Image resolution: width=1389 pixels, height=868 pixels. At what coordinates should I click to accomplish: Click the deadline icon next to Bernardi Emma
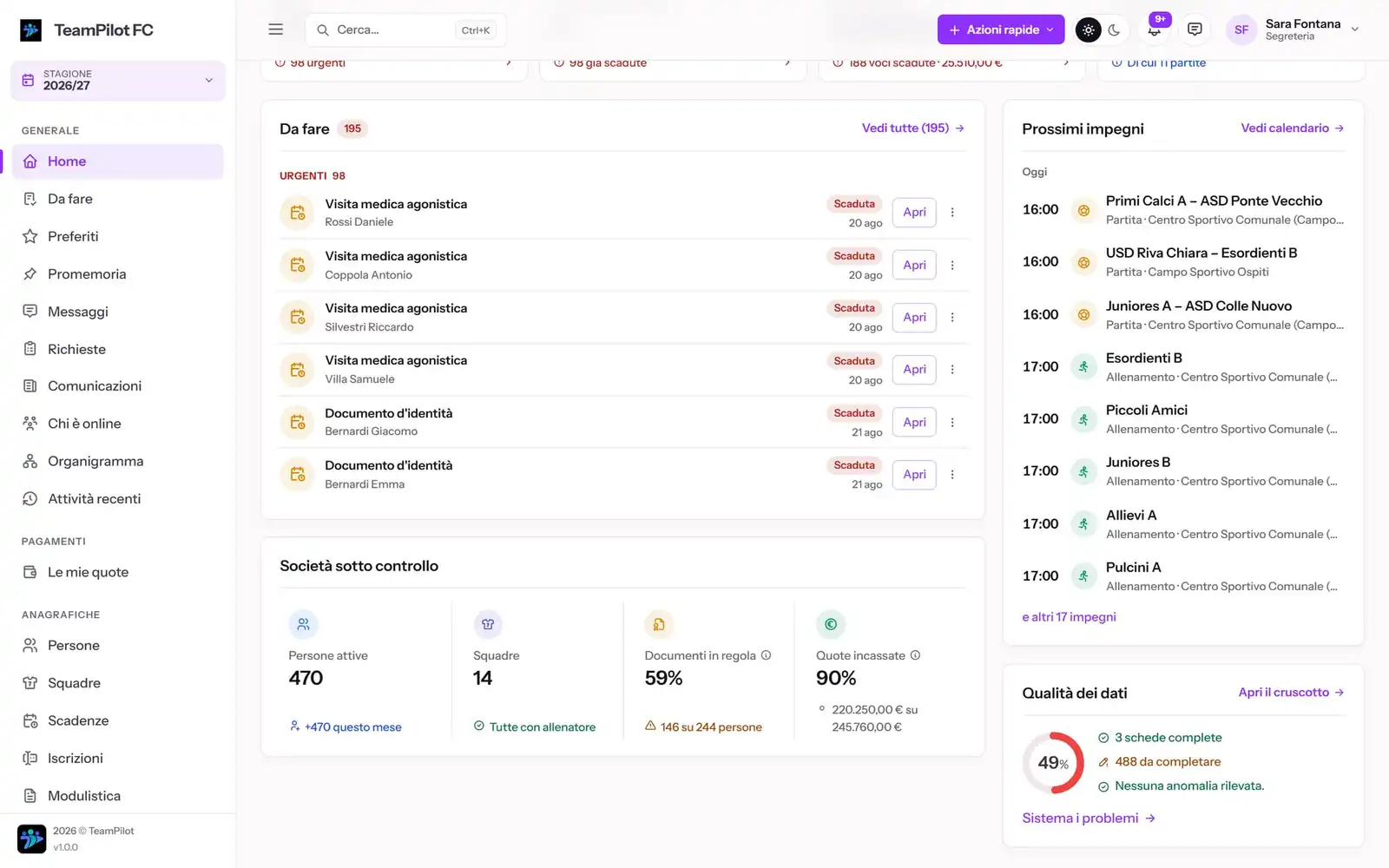pos(298,475)
